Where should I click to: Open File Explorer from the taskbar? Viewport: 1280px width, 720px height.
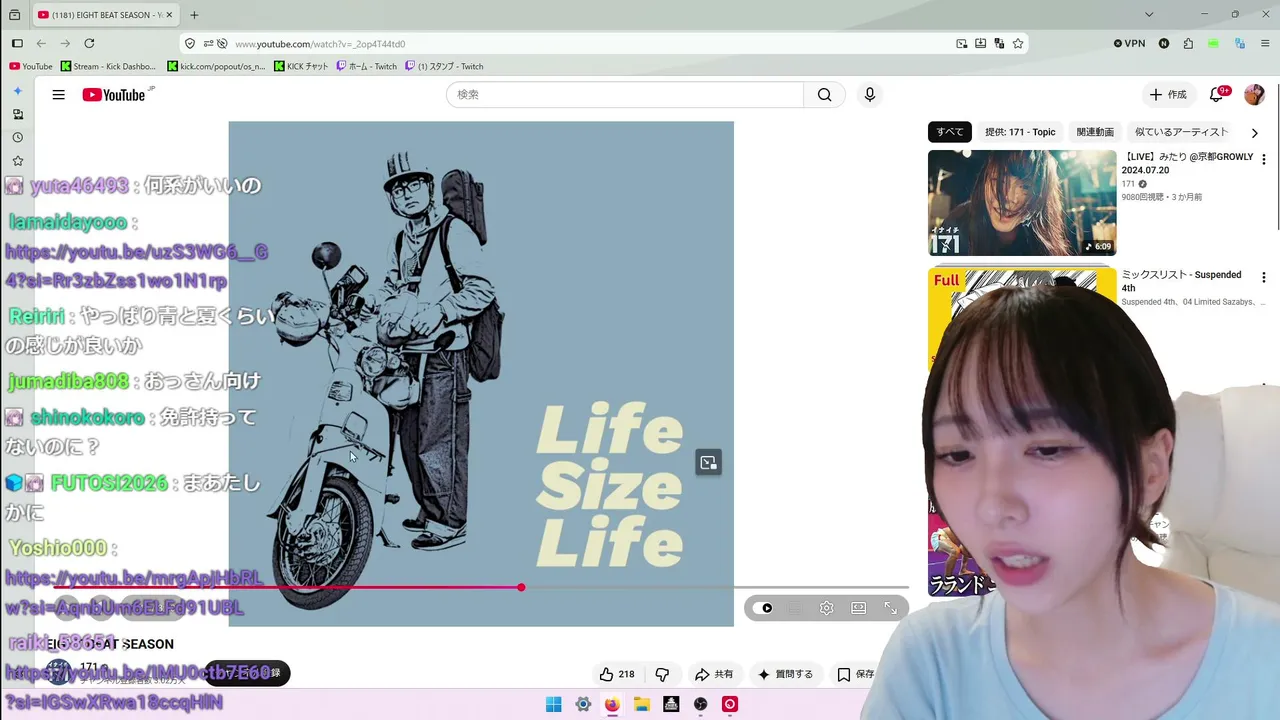[x=642, y=704]
